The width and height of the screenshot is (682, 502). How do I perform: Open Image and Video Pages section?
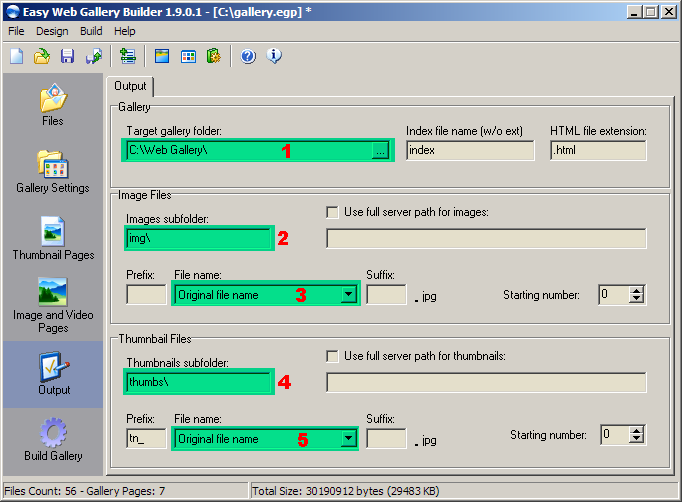click(x=53, y=305)
